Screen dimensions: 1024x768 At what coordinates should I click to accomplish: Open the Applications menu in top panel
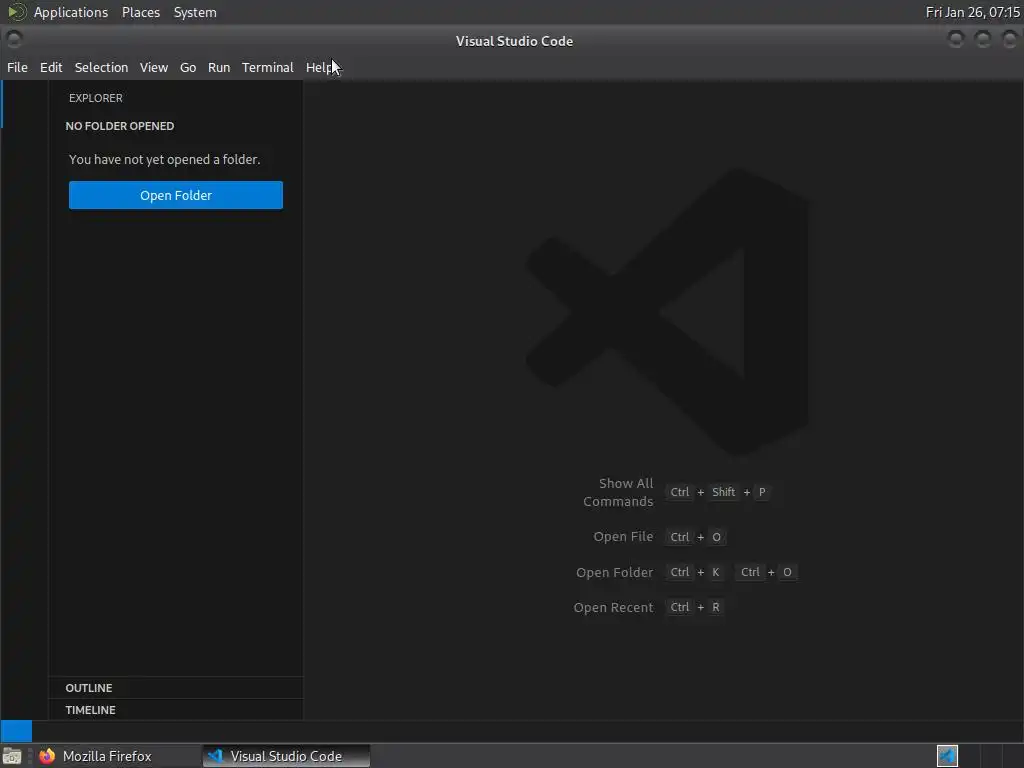click(71, 12)
